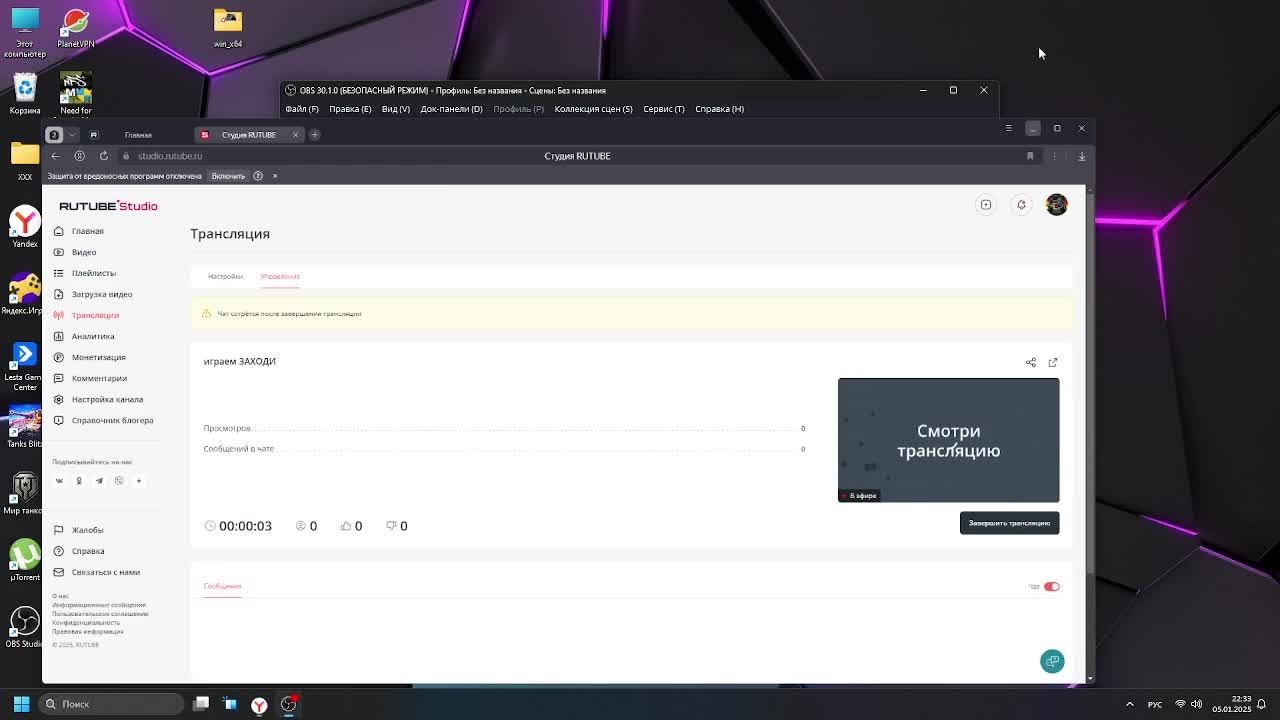Open Загрузка видео in the sidebar

(x=101, y=294)
